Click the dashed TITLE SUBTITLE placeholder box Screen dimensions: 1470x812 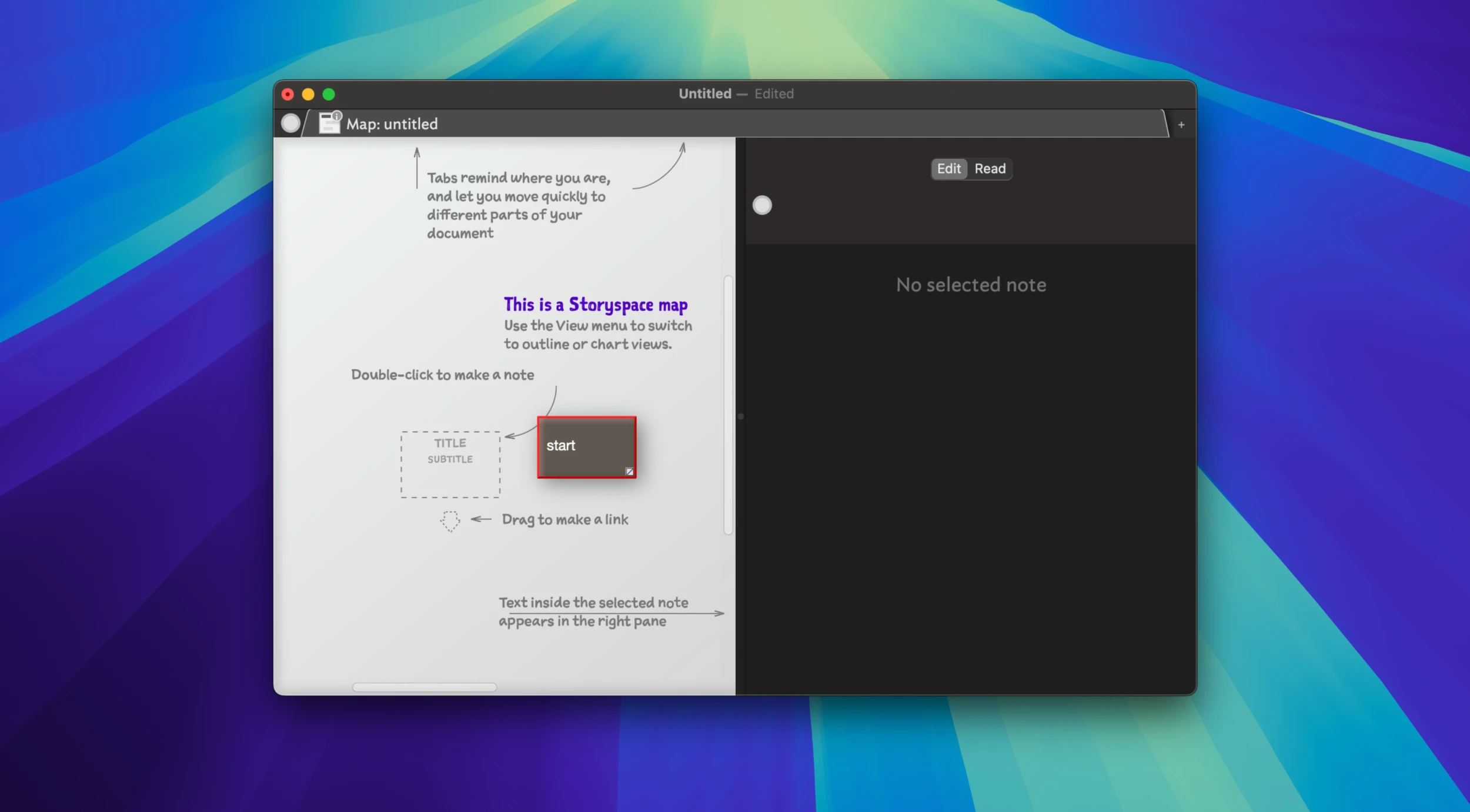[x=450, y=465]
